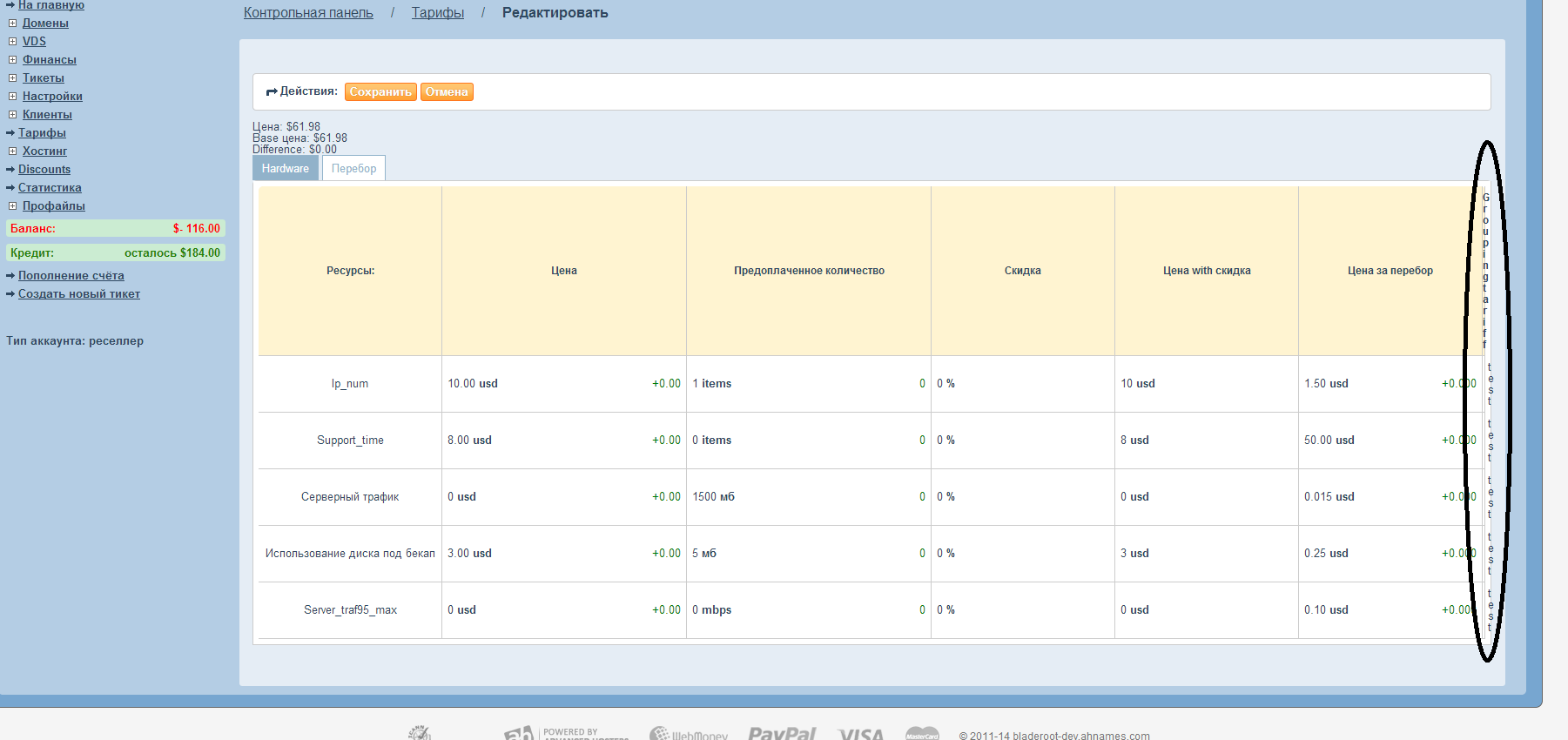The image size is (1568, 740).
Task: Open the Клиенты sidebar link
Action: coord(47,115)
